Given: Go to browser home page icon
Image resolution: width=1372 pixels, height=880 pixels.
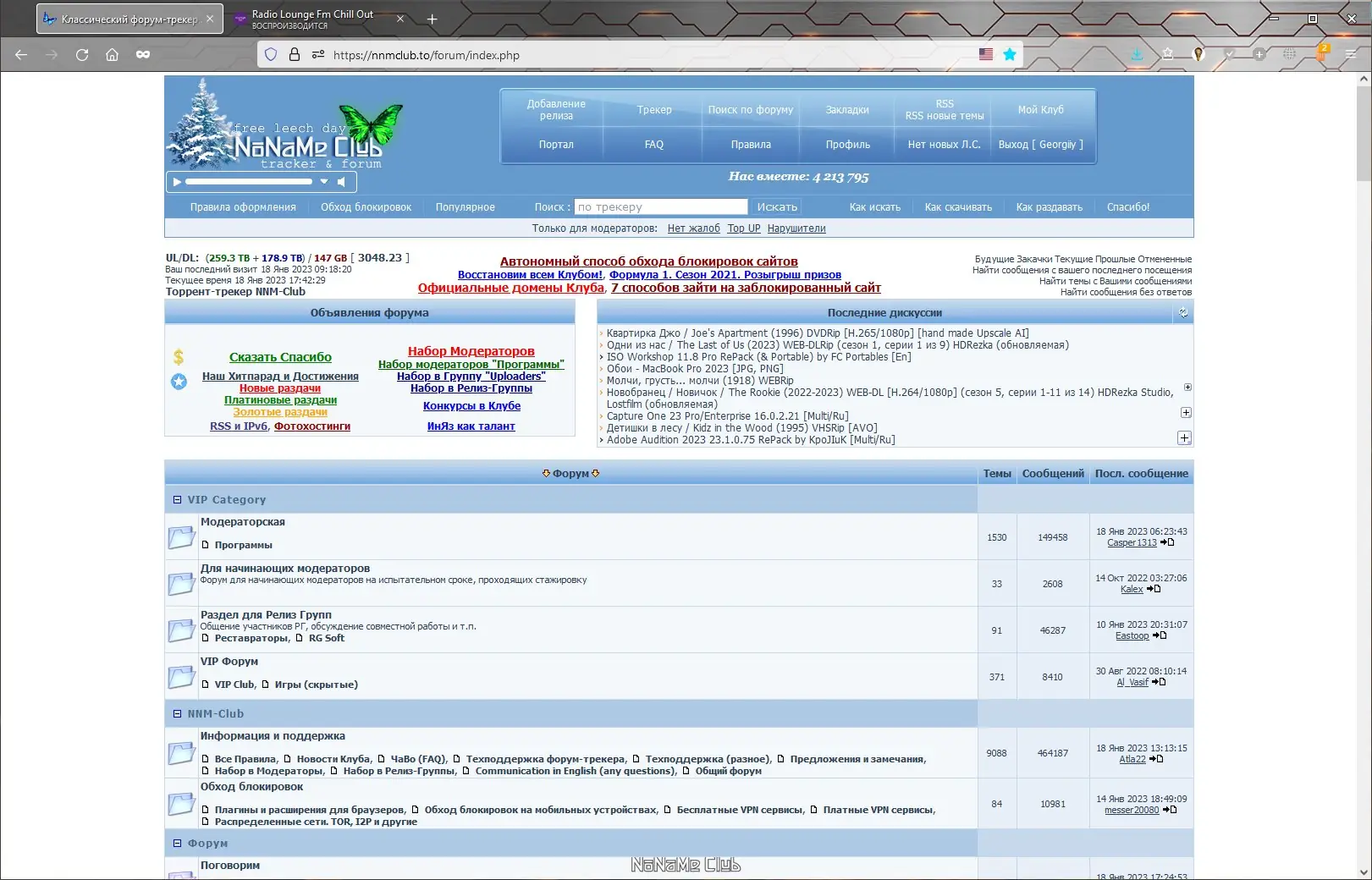Looking at the screenshot, I should pyautogui.click(x=112, y=54).
